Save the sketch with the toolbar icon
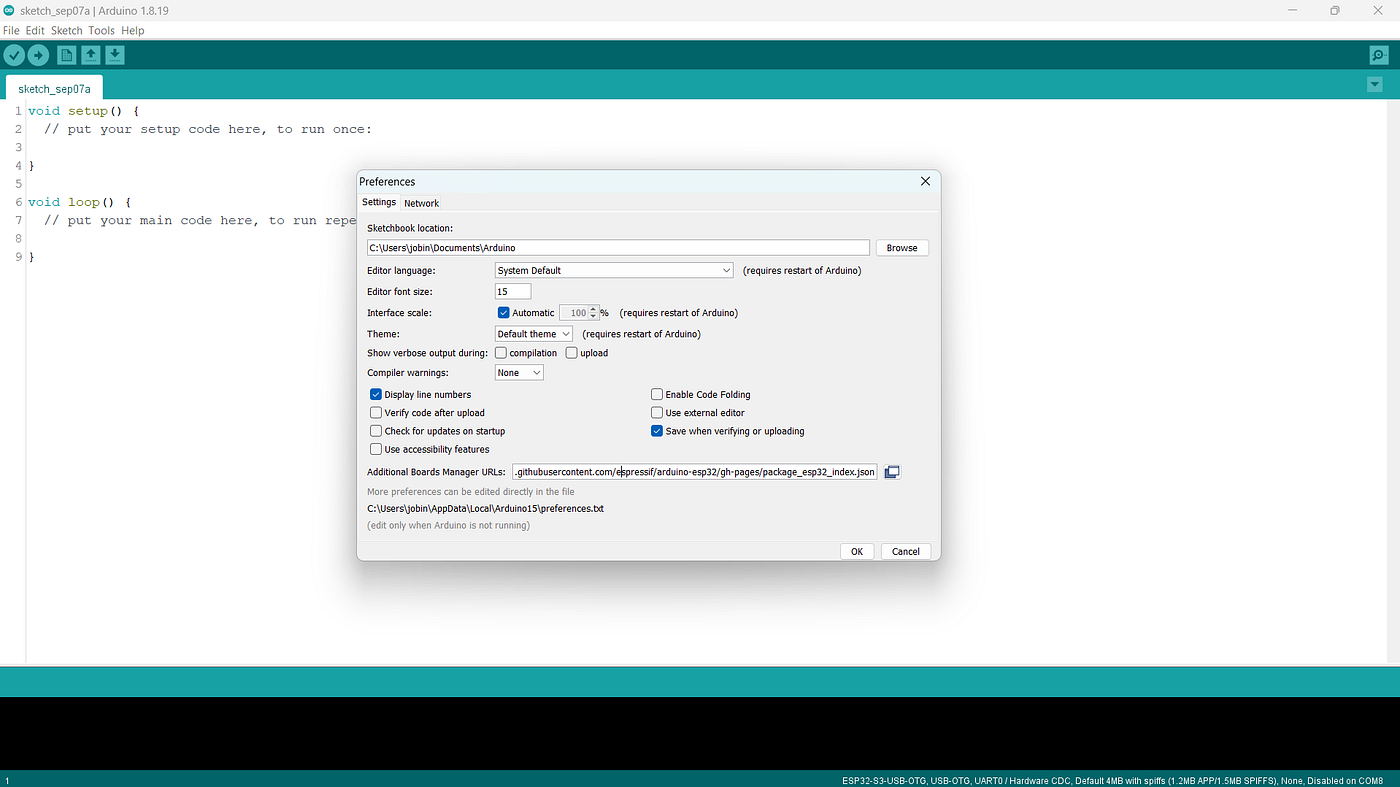This screenshot has width=1400, height=787. [114, 55]
